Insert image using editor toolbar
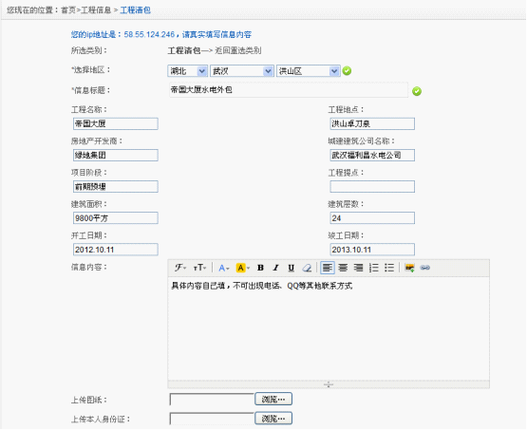This screenshot has height=430, width=527. [410, 268]
